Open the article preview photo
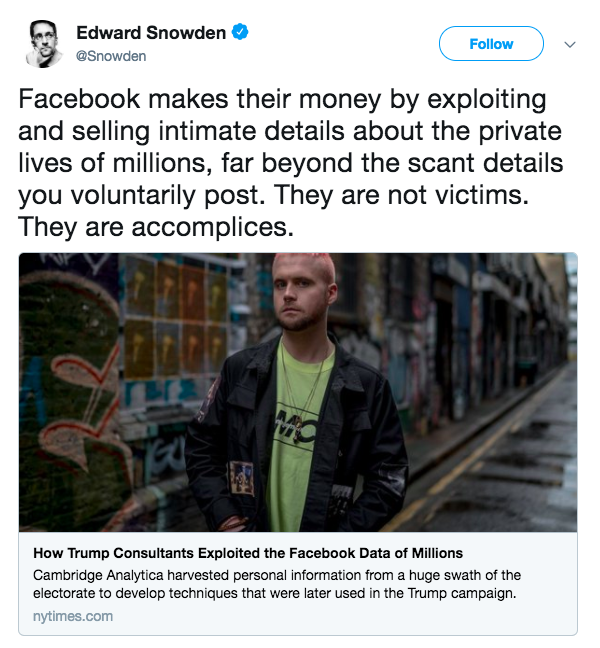 pyautogui.click(x=298, y=392)
